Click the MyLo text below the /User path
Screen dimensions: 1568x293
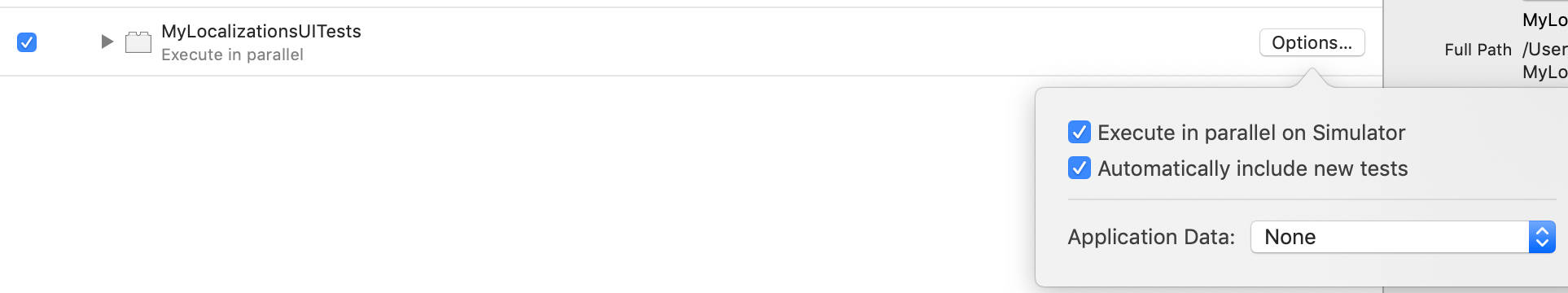[1545, 72]
